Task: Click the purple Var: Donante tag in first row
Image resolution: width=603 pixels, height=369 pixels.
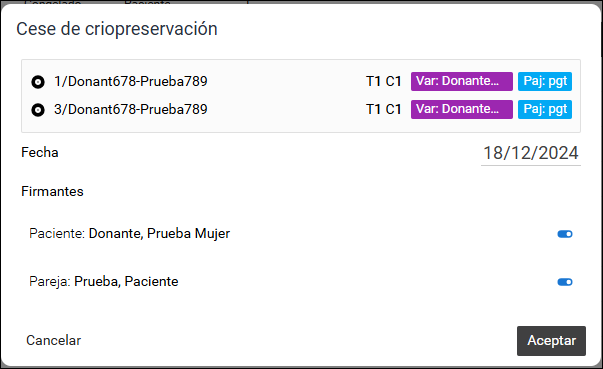Action: pyautogui.click(x=461, y=81)
